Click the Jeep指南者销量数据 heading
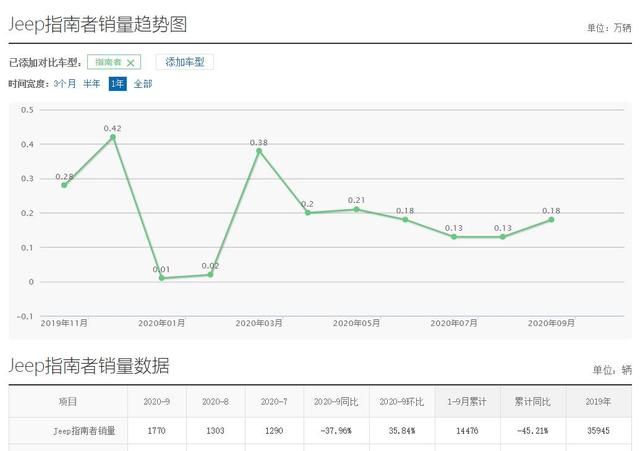 tap(89, 365)
